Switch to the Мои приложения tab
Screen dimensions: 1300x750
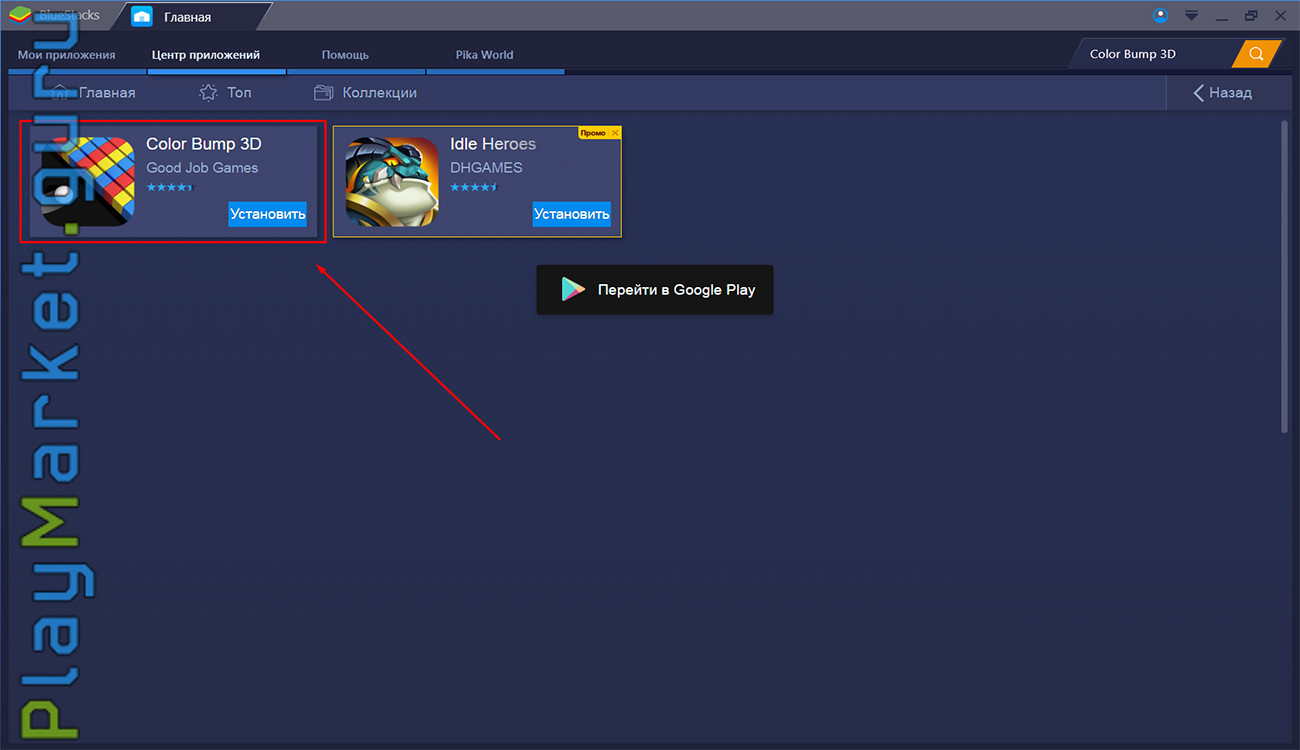(x=66, y=55)
